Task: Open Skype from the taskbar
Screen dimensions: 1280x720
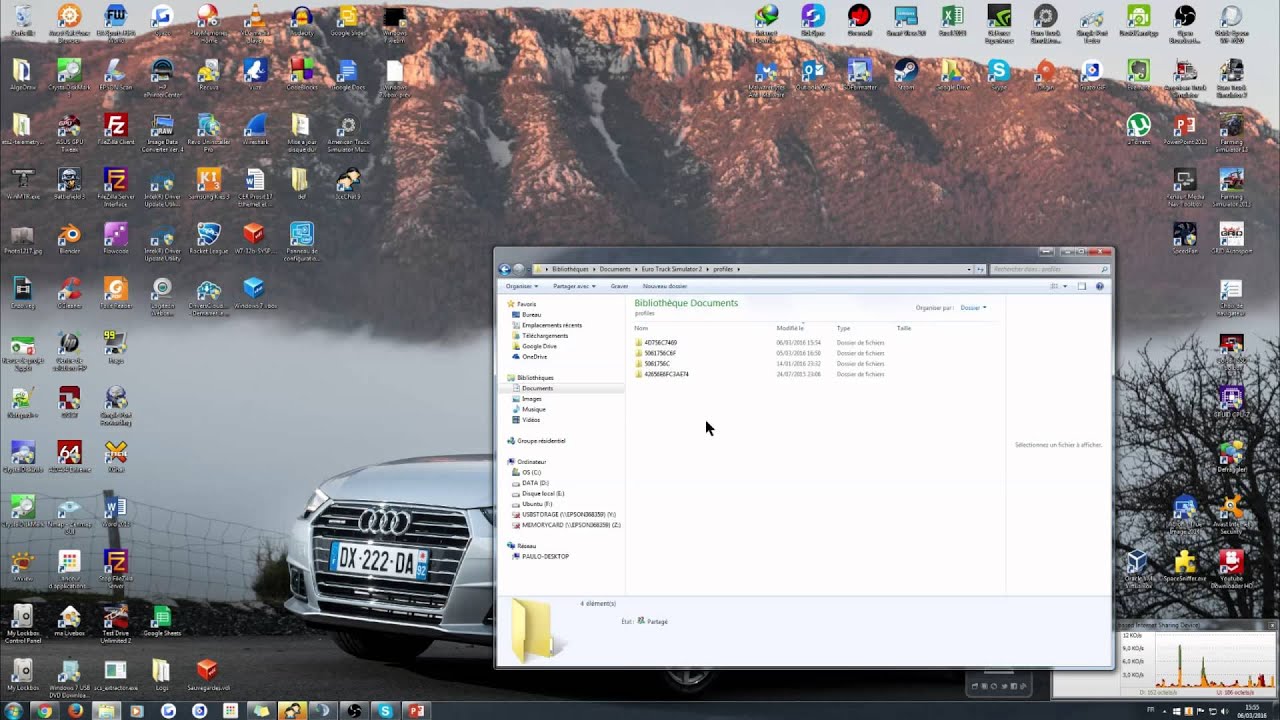Action: (385, 711)
